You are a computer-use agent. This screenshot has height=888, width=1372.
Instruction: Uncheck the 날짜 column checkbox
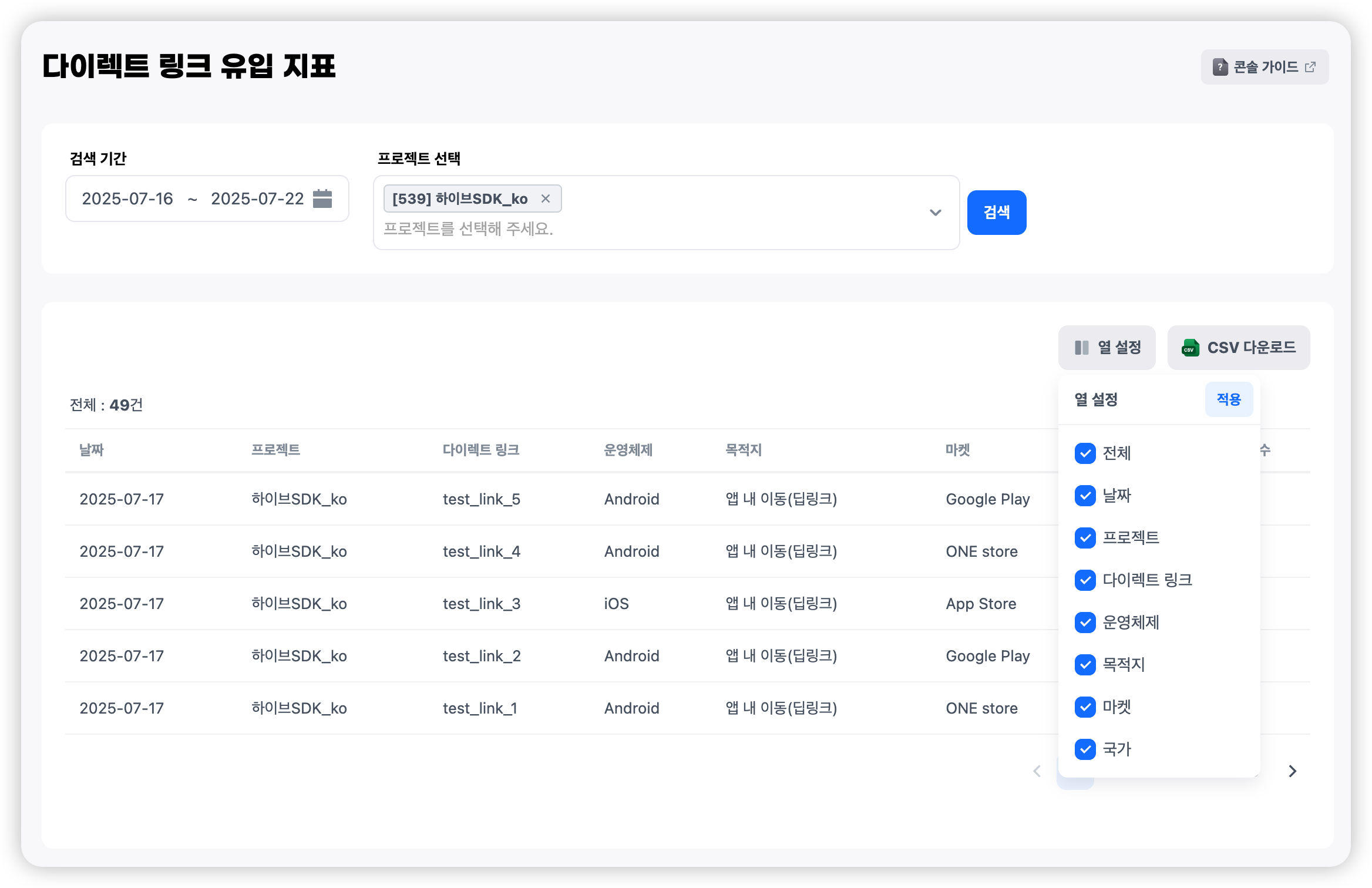coord(1085,496)
